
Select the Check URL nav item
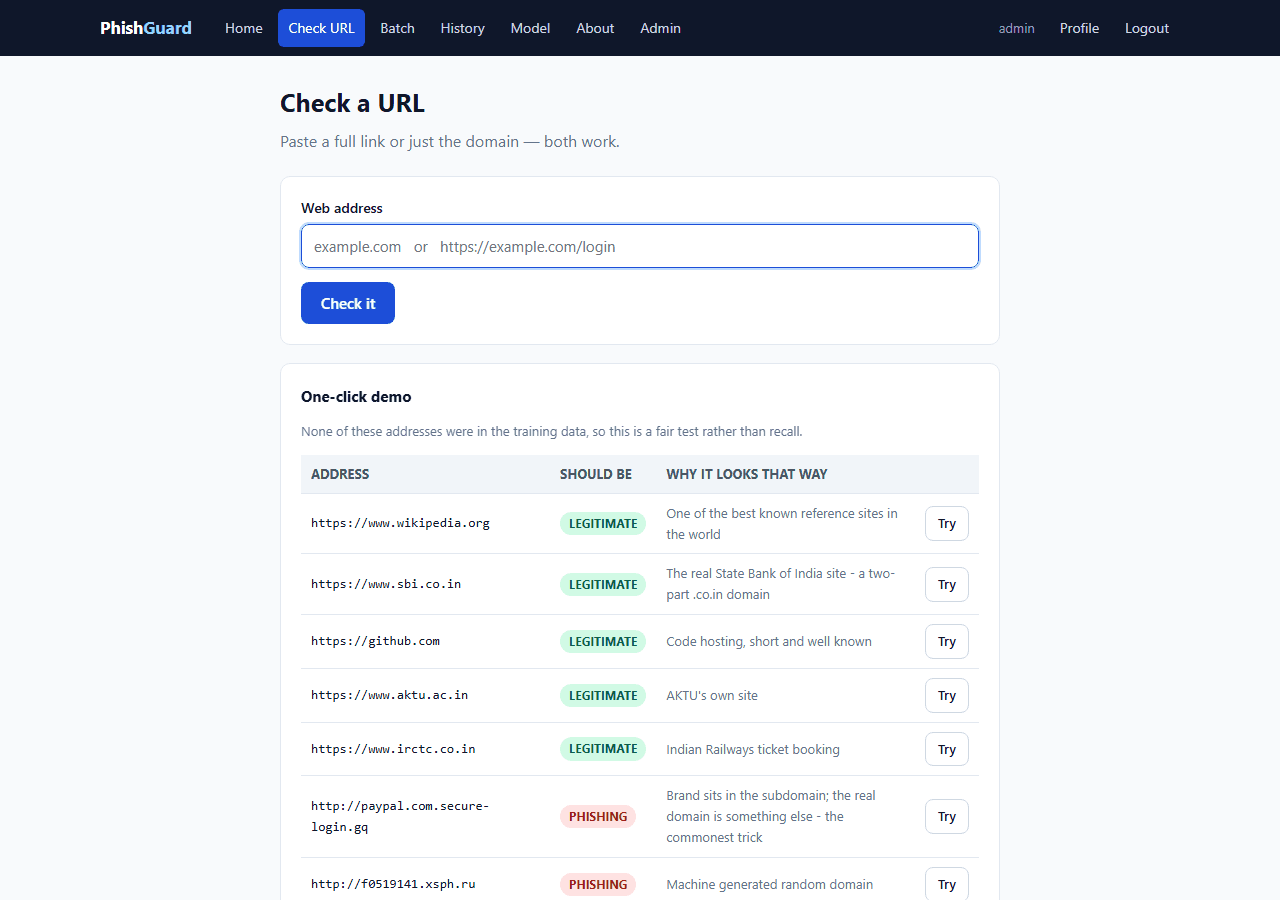coord(321,28)
